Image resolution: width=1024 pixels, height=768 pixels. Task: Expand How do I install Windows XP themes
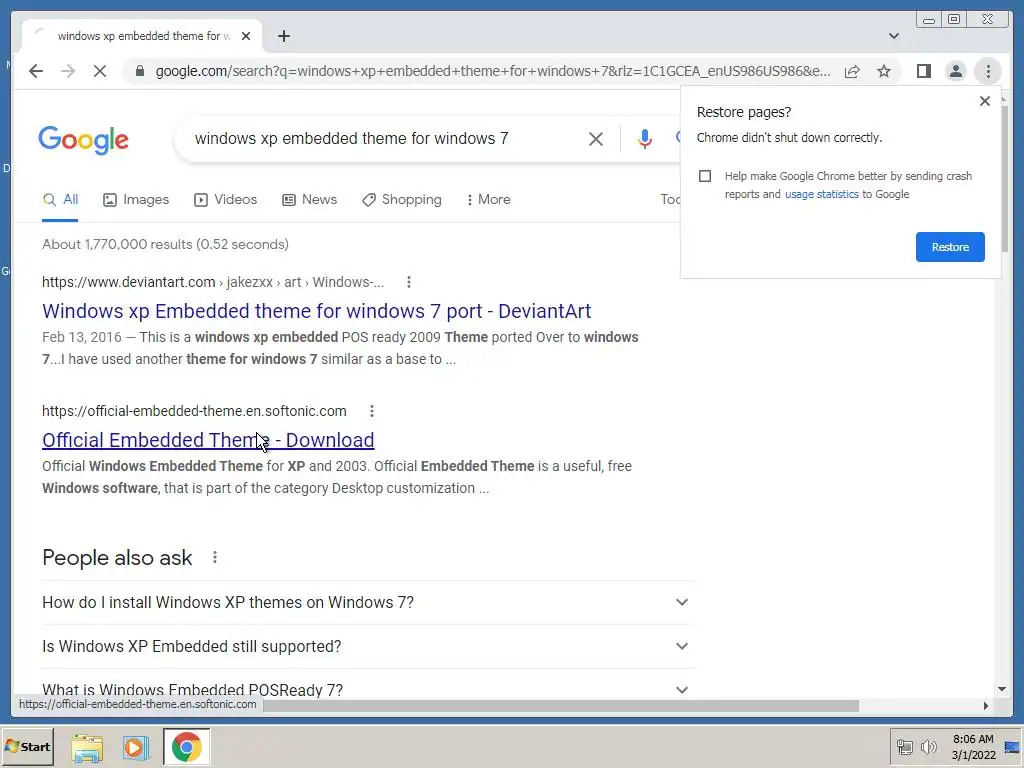366,602
